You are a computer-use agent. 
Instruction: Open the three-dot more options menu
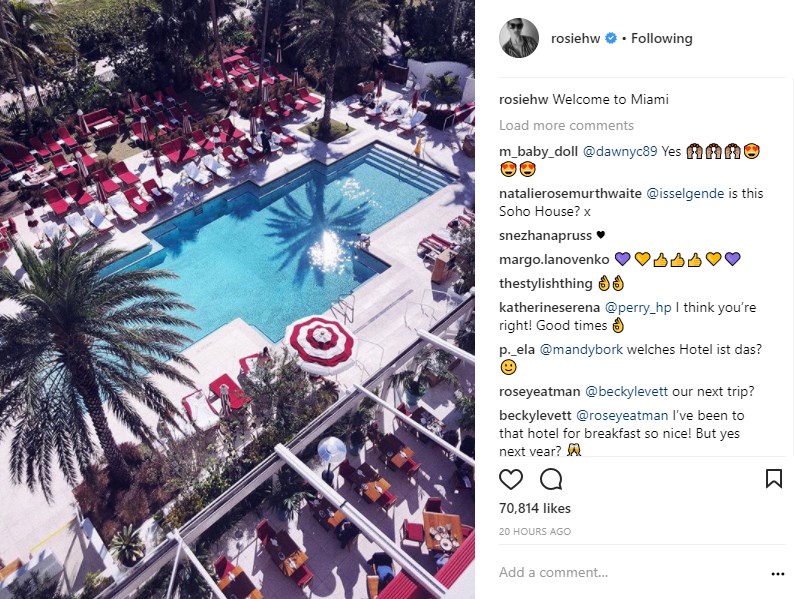[777, 574]
